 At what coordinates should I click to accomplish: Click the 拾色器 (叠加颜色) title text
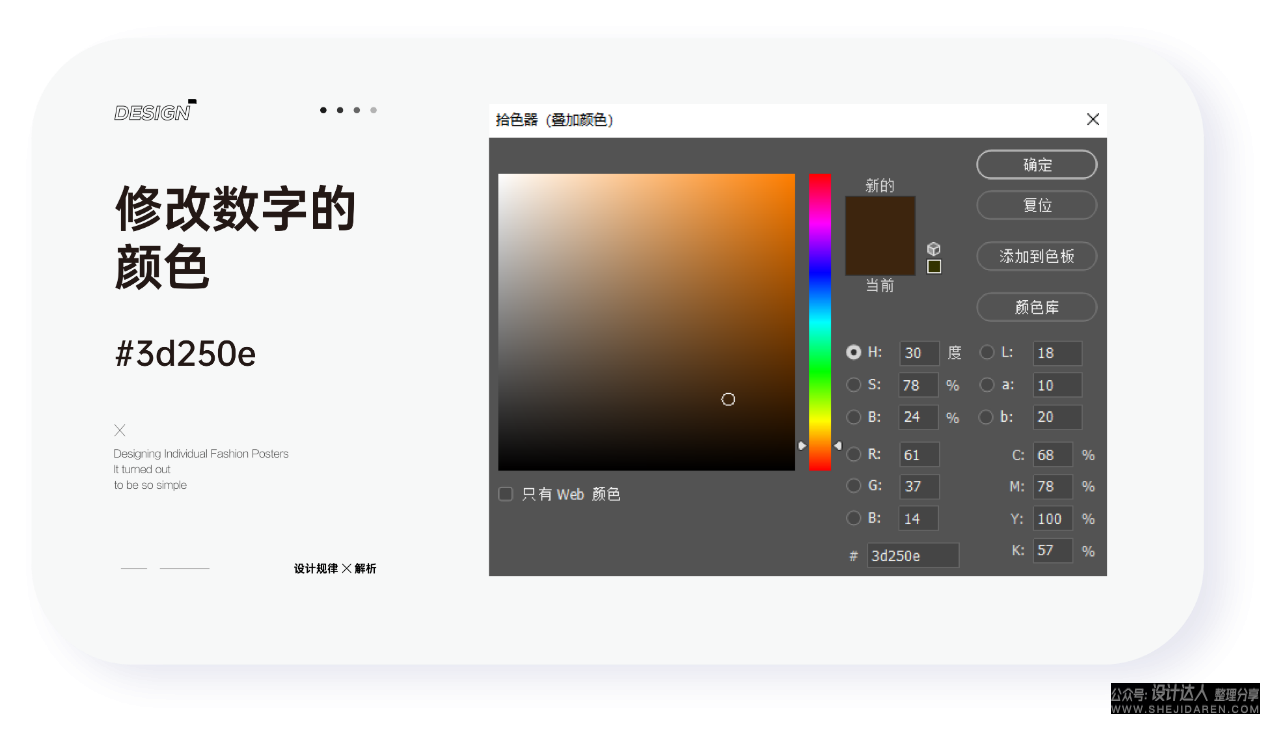[x=554, y=120]
